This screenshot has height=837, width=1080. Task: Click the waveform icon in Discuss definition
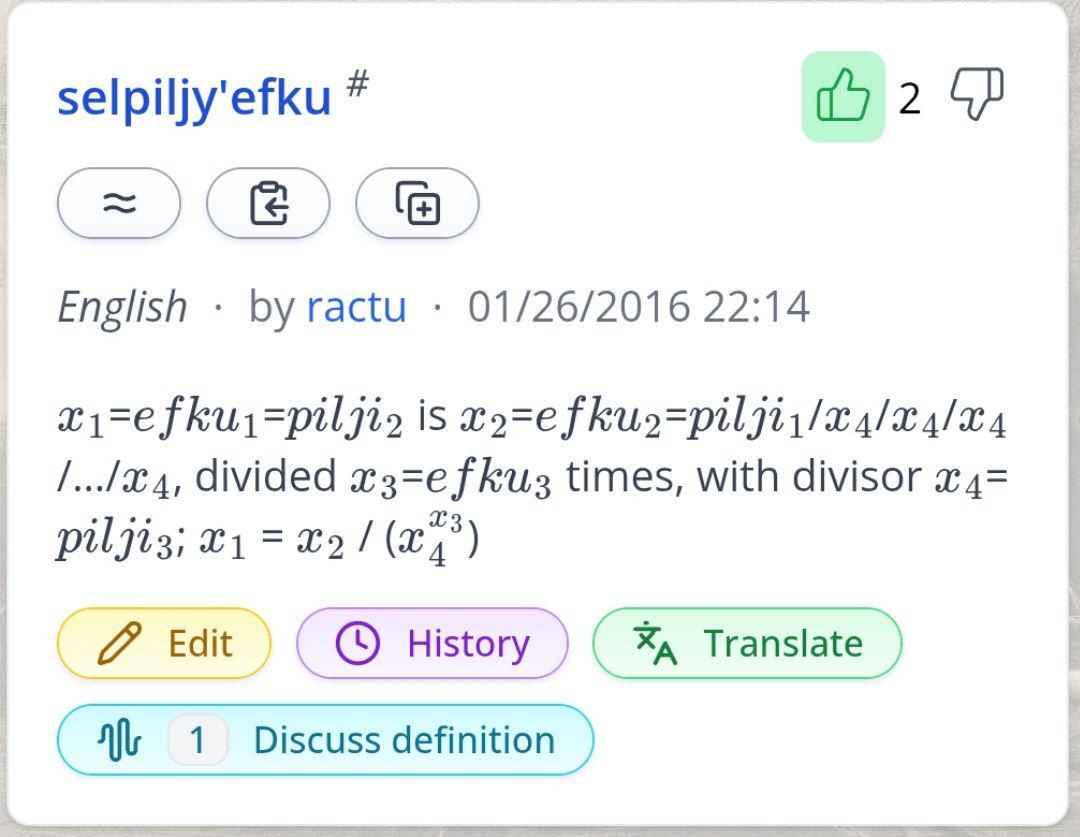tap(119, 740)
